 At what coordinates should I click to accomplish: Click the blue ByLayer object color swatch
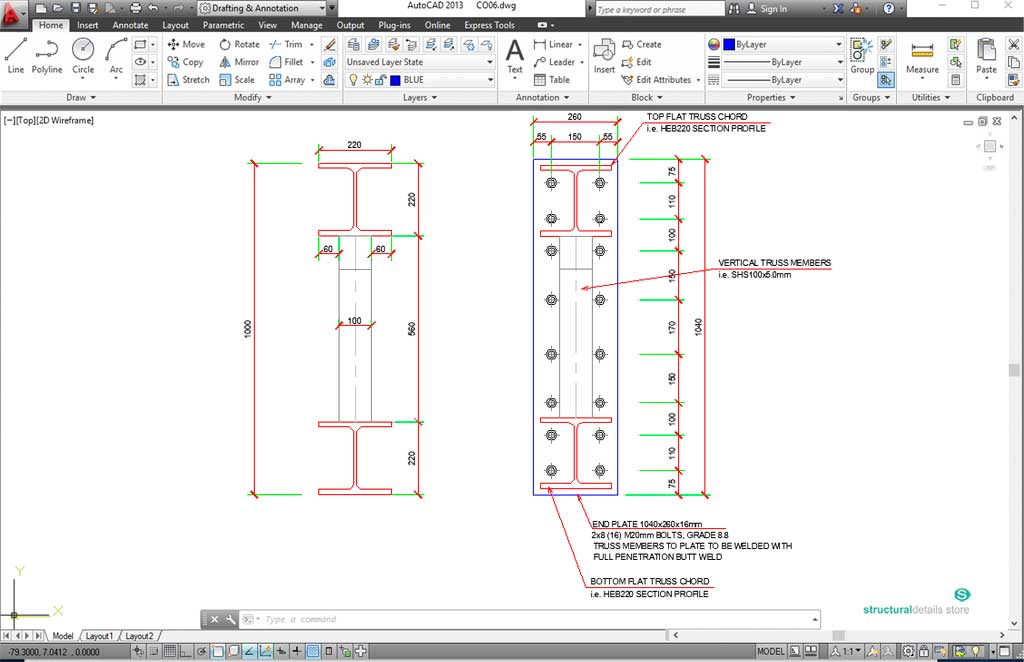tap(729, 45)
